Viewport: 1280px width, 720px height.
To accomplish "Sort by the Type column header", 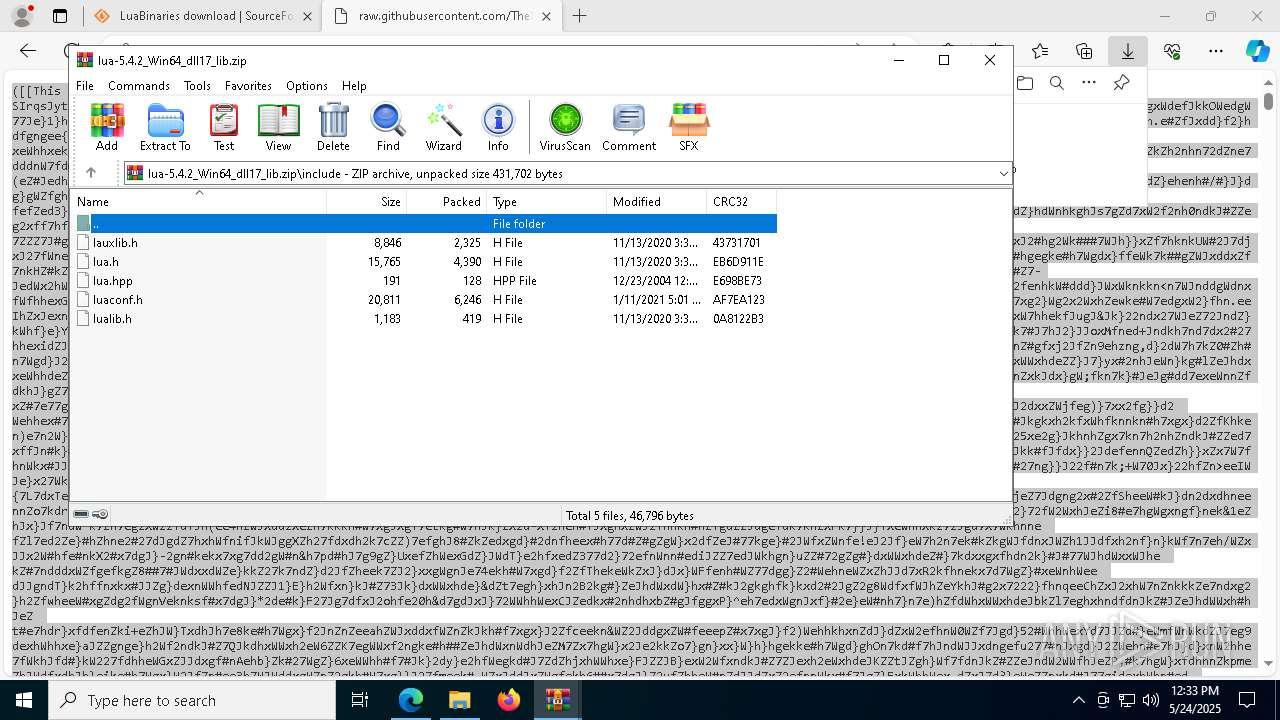I will (546, 201).
